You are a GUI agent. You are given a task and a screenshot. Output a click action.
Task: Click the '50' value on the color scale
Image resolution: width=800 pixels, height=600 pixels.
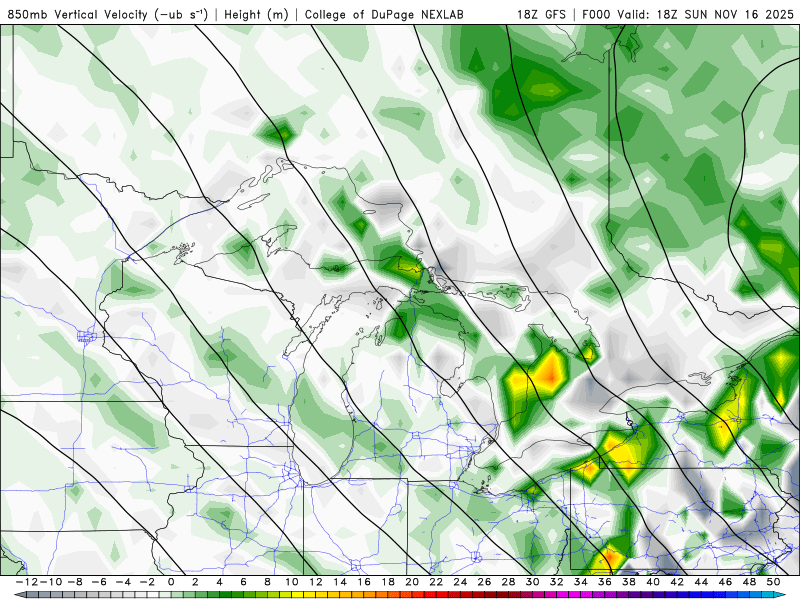(773, 582)
